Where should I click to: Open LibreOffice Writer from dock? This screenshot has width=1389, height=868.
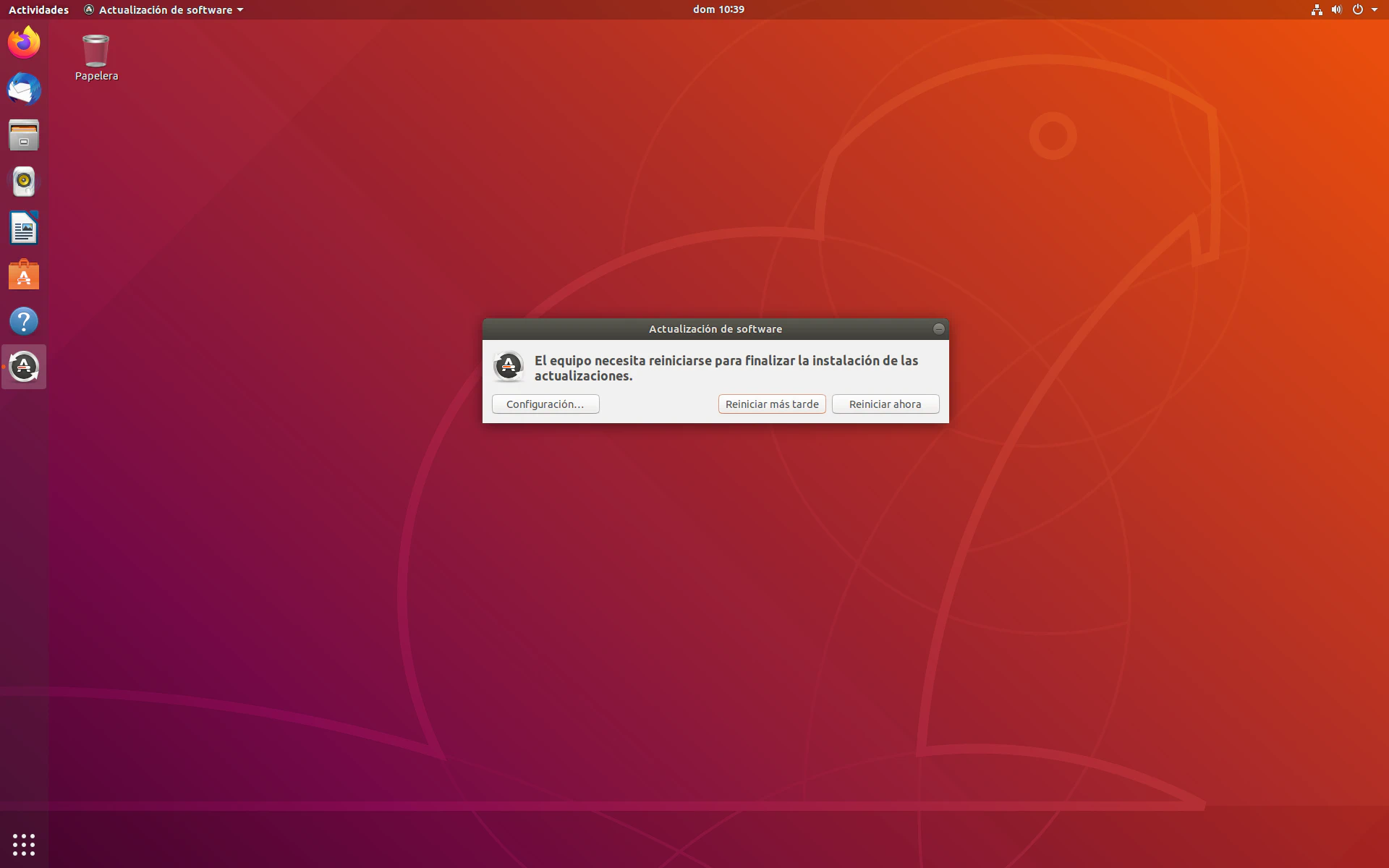24,229
